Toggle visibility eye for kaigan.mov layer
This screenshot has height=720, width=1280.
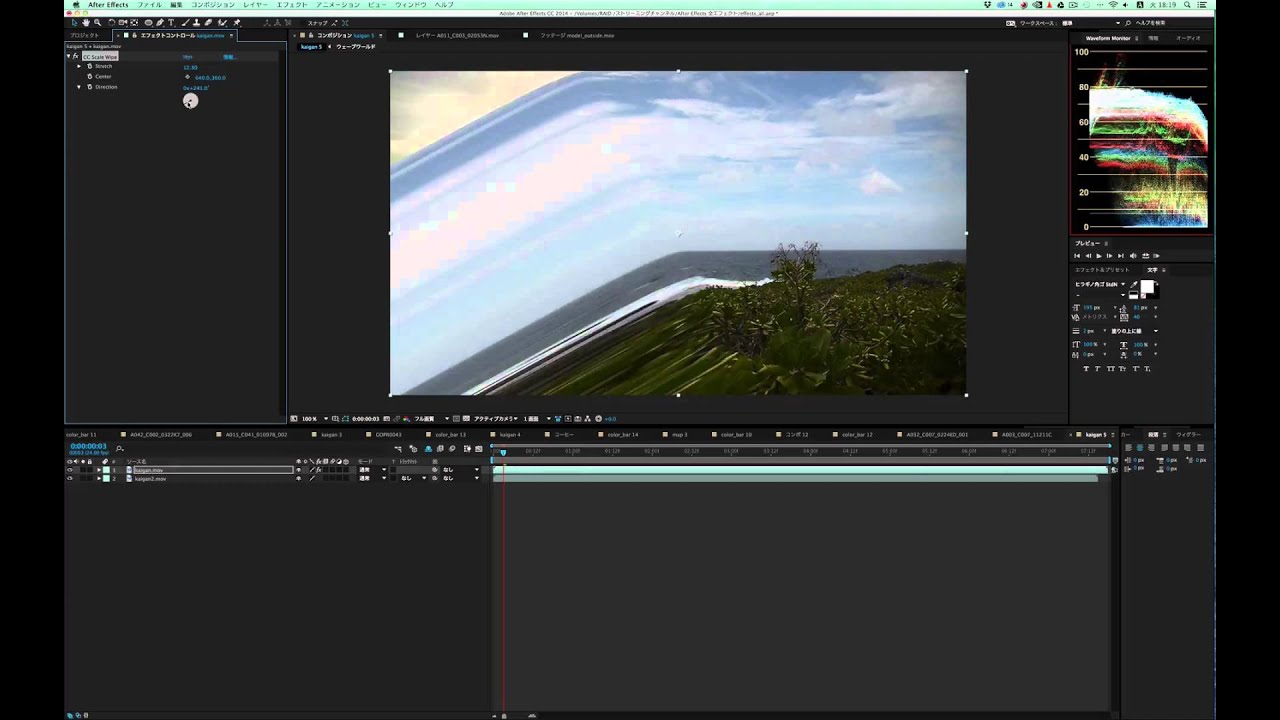click(70, 470)
